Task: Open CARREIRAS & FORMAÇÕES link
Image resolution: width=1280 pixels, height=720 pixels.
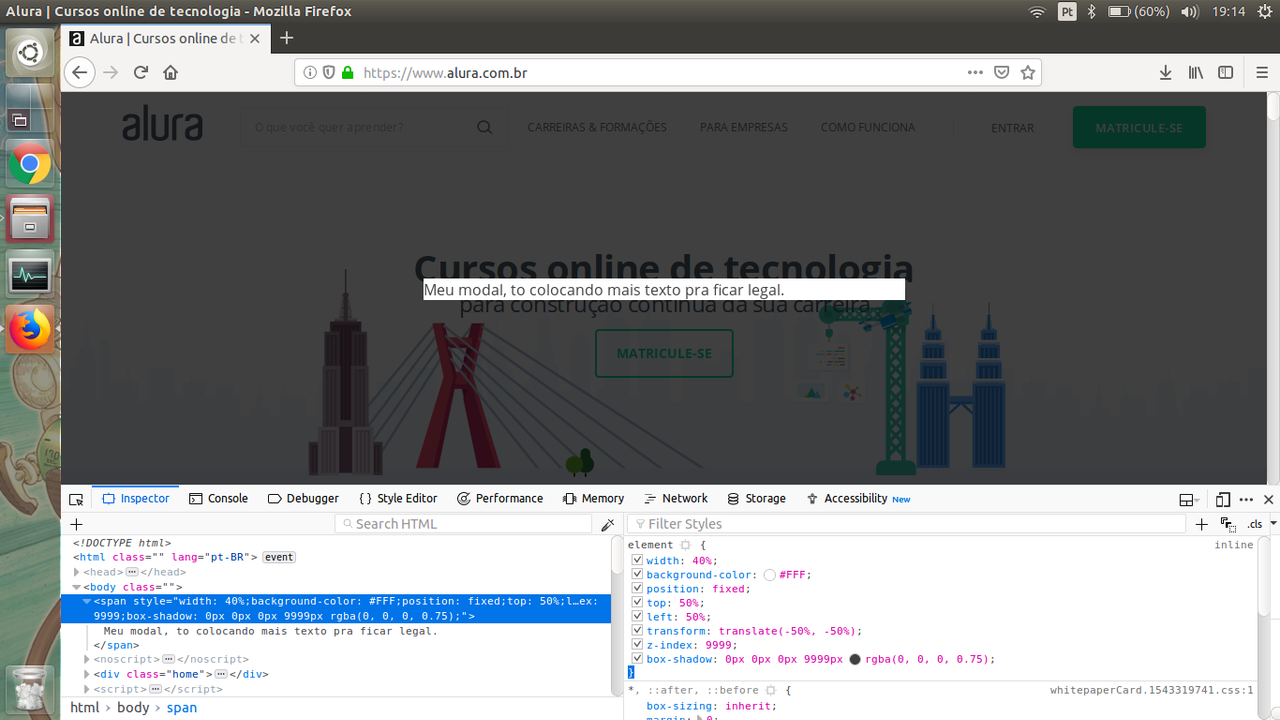Action: (597, 127)
